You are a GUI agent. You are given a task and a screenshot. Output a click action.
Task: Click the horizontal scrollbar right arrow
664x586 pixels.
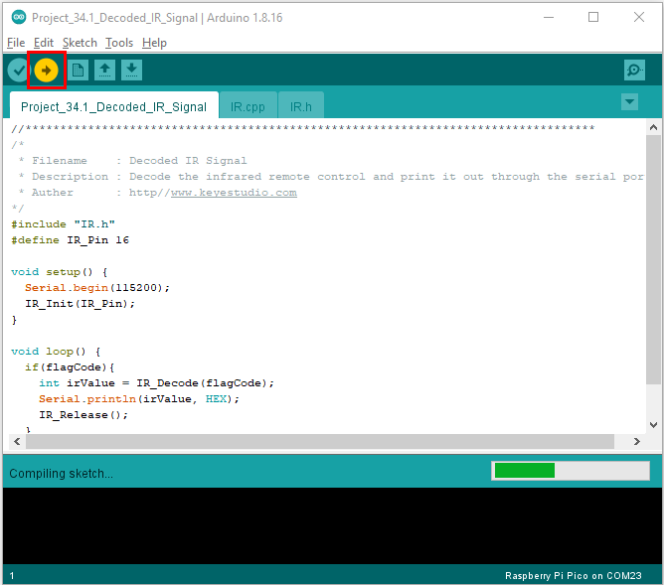coord(636,442)
